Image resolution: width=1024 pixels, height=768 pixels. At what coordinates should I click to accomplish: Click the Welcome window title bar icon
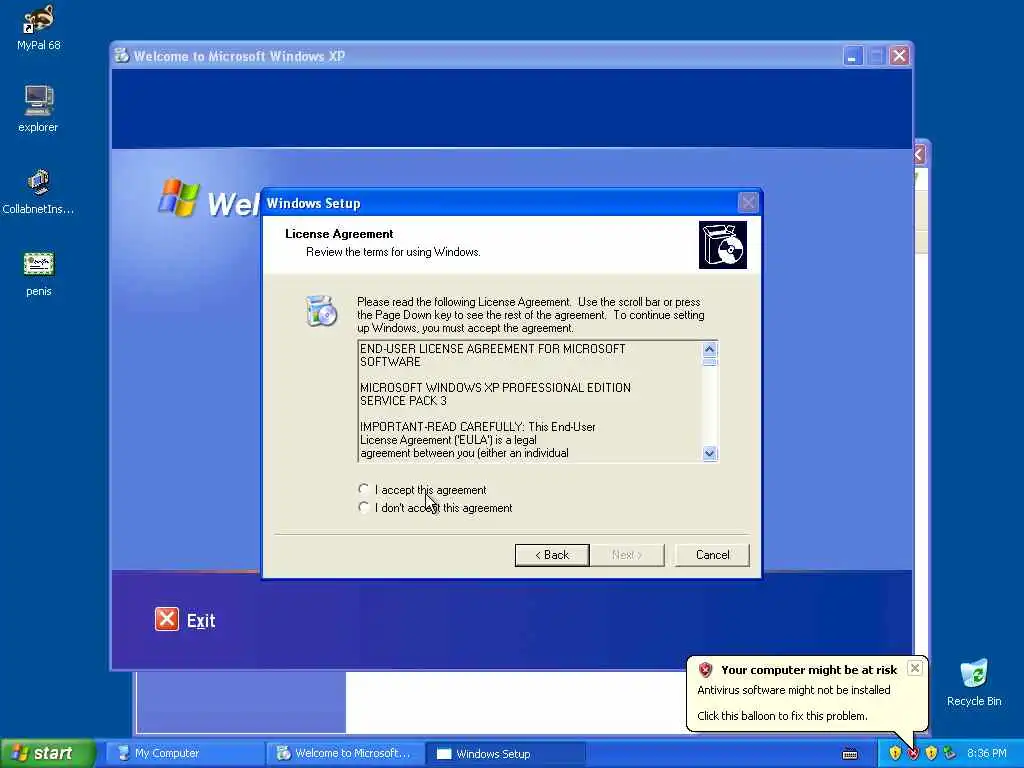click(x=122, y=56)
